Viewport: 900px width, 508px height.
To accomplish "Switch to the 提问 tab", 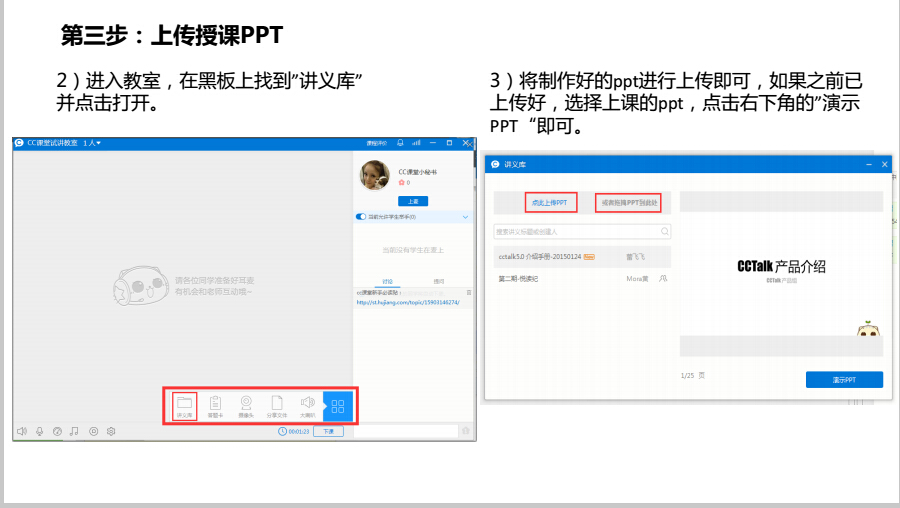I will (439, 281).
